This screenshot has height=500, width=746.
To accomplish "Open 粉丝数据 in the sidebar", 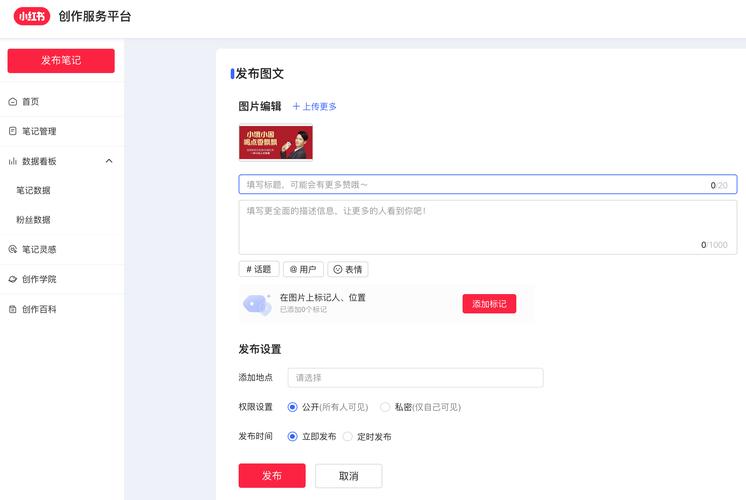I will click(x=33, y=220).
